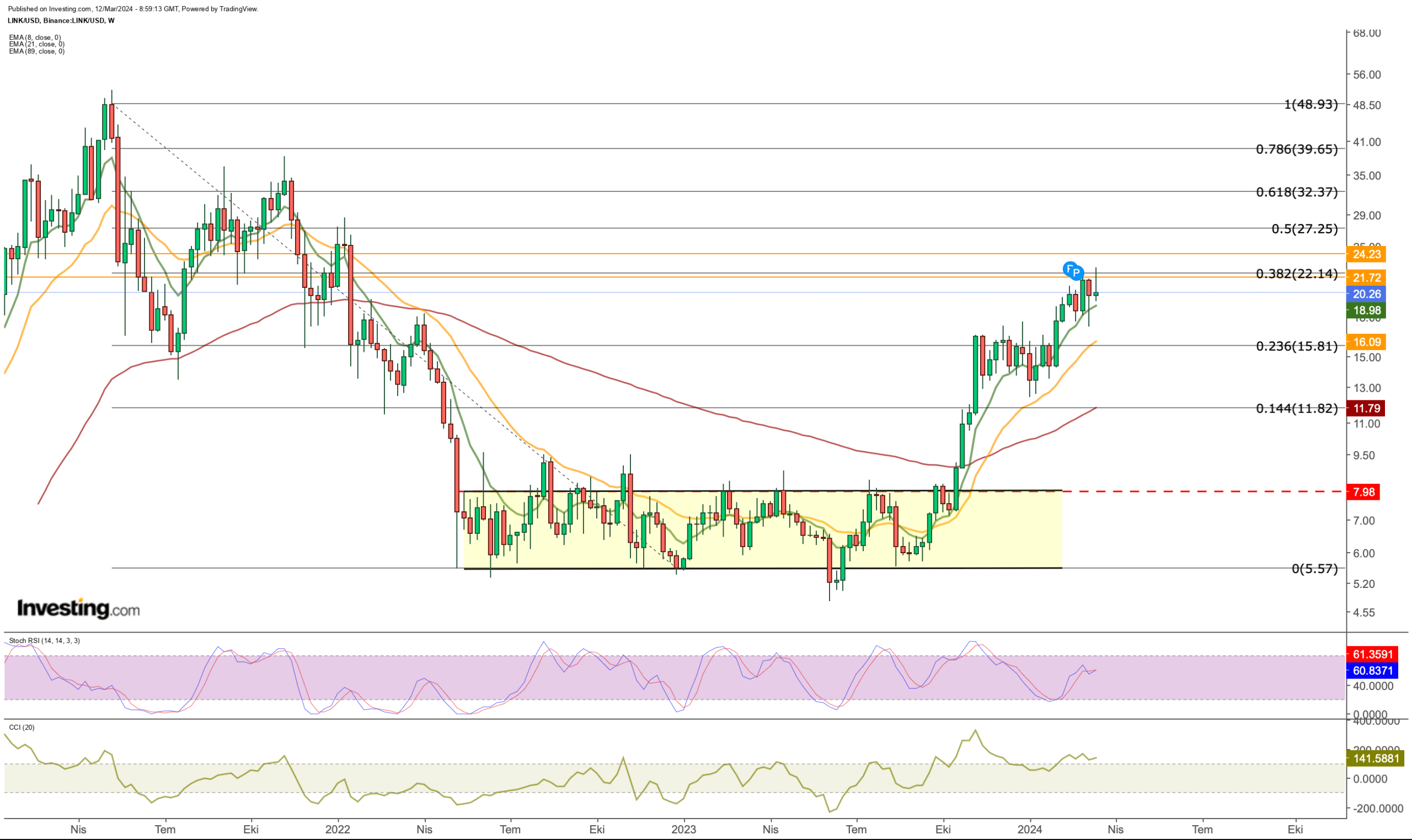The image size is (1412, 840).
Task: Click the 11.79 dark red EMA tag
Action: point(1367,408)
